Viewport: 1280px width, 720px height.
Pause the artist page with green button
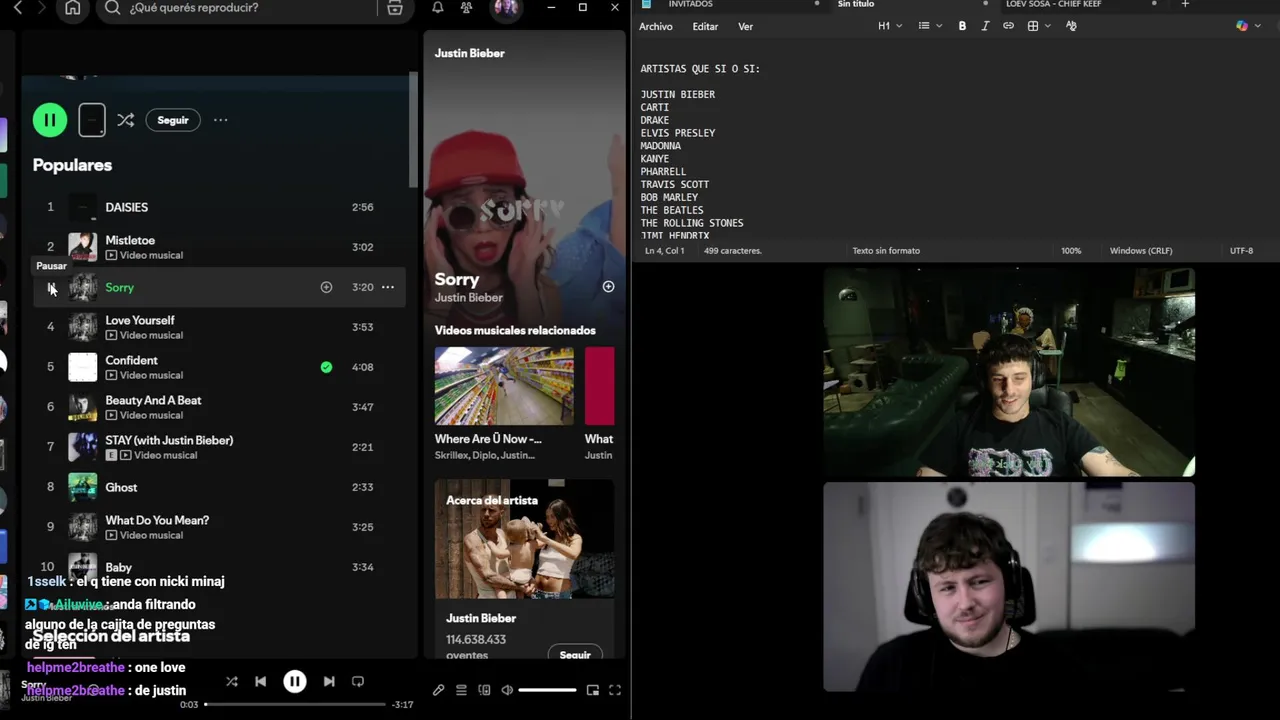(x=50, y=120)
